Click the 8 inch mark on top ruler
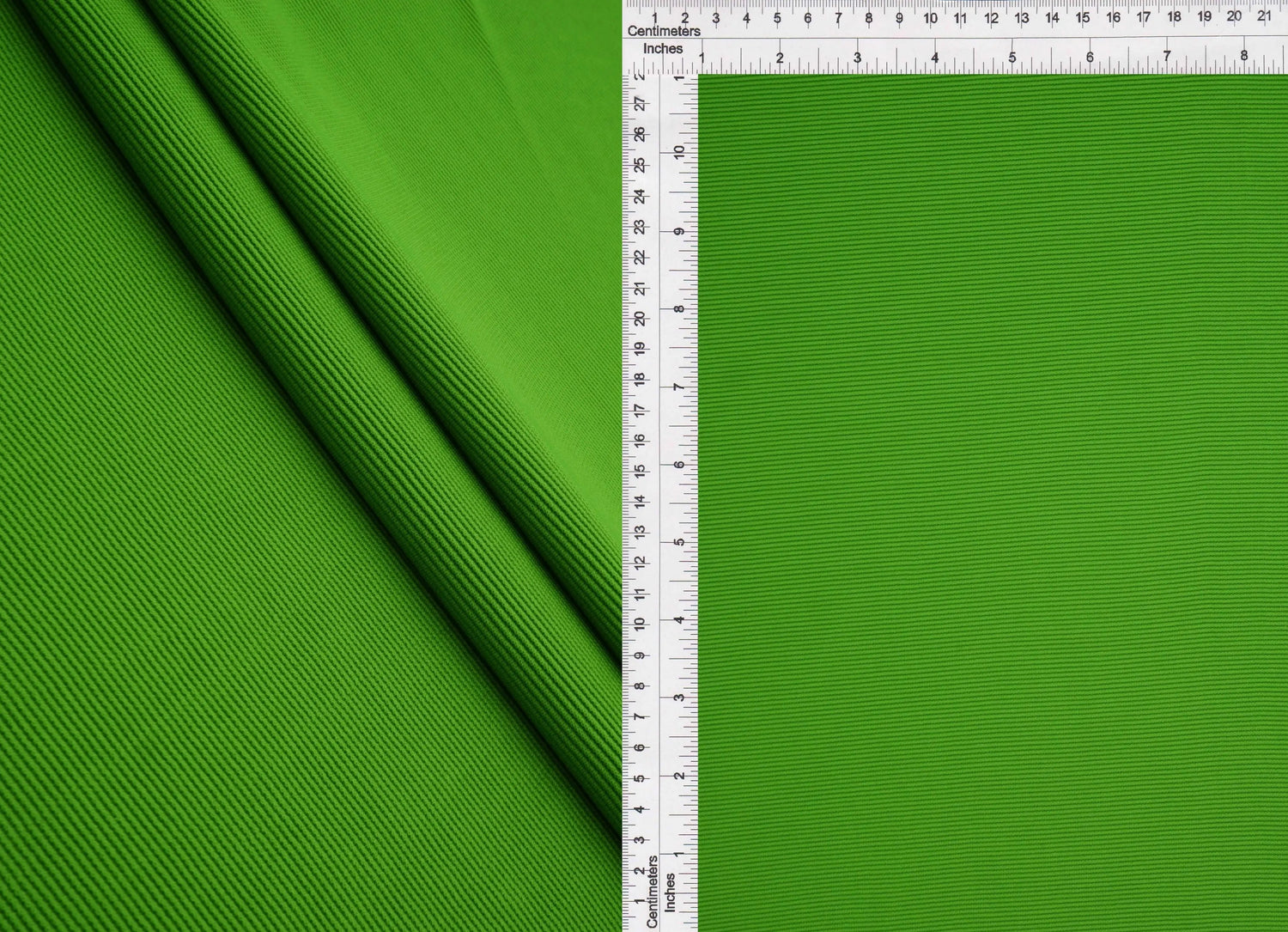 (1243, 56)
